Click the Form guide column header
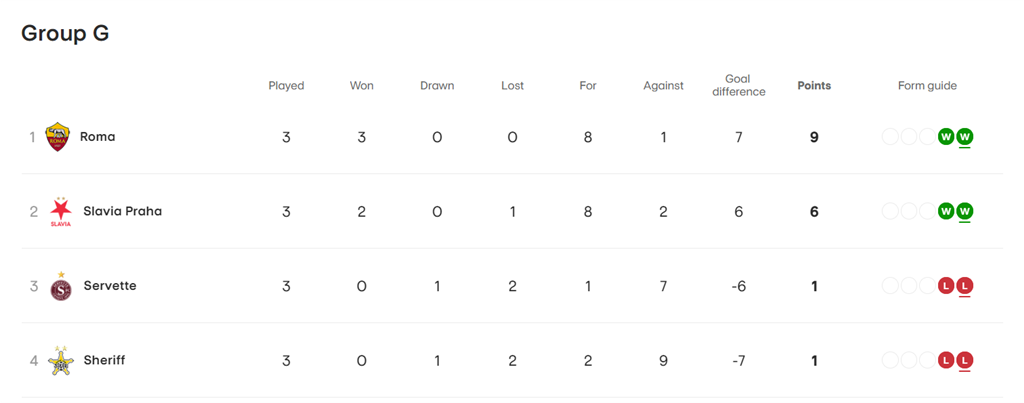The image size is (1024, 403). coord(927,86)
